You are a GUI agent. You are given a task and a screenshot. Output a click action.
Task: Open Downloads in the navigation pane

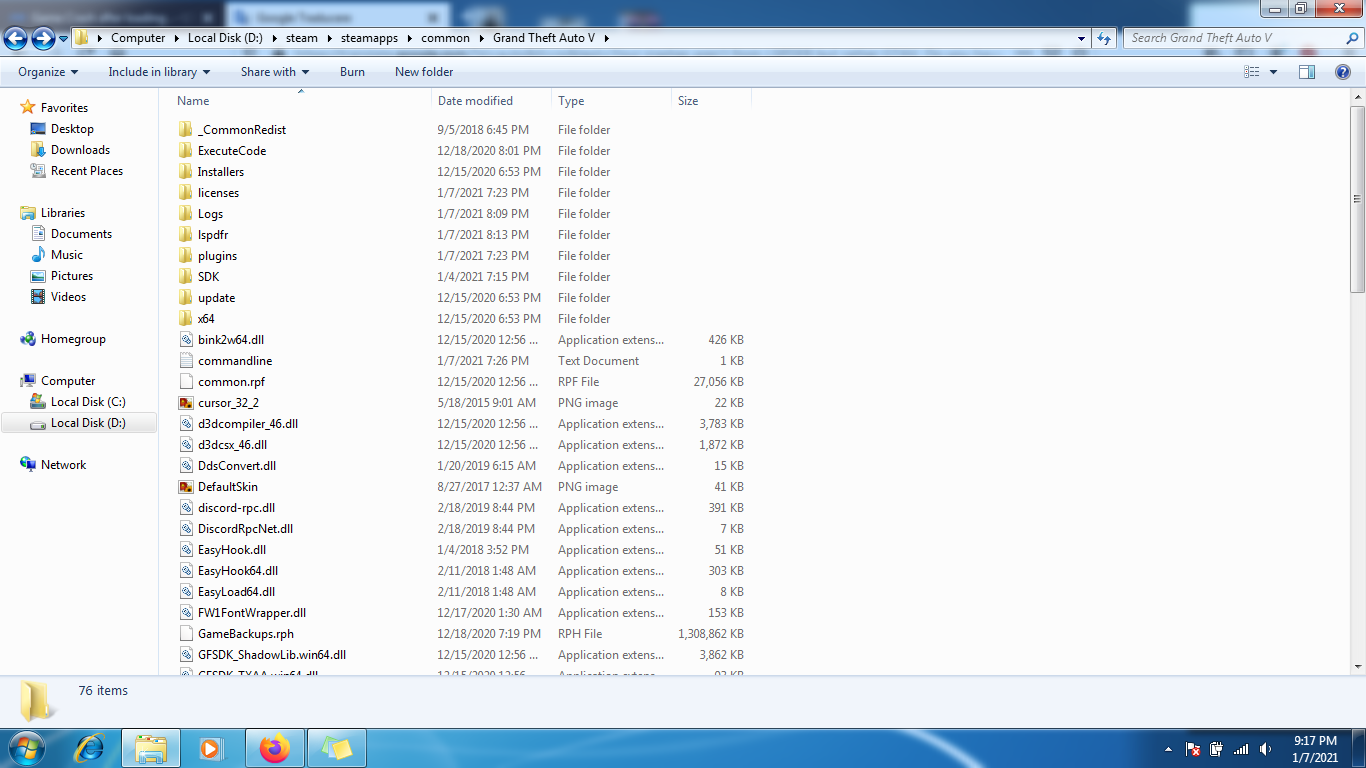coord(80,150)
